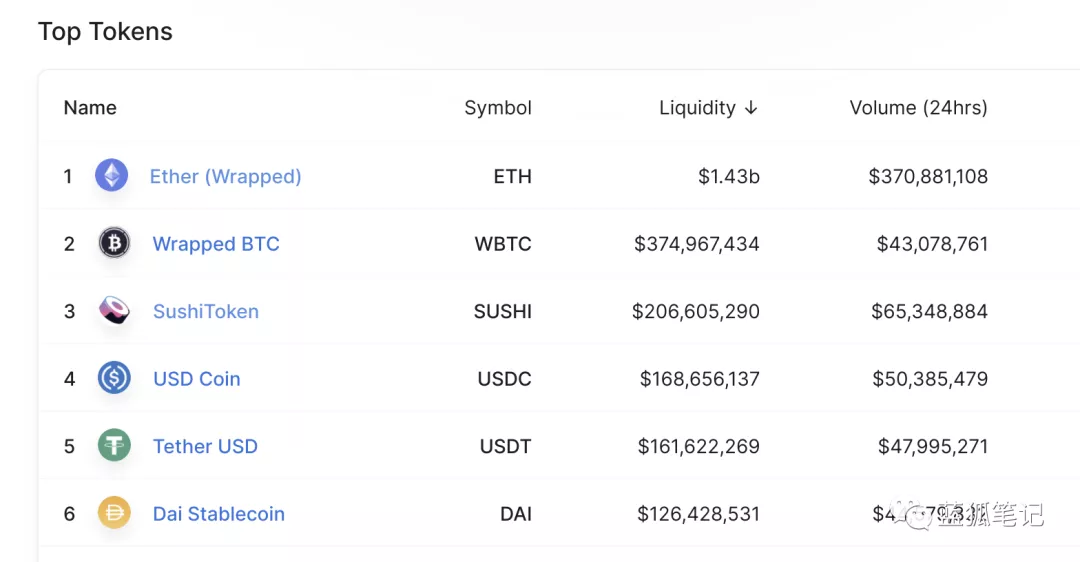Open the Ether (Wrapped) token link

point(225,176)
